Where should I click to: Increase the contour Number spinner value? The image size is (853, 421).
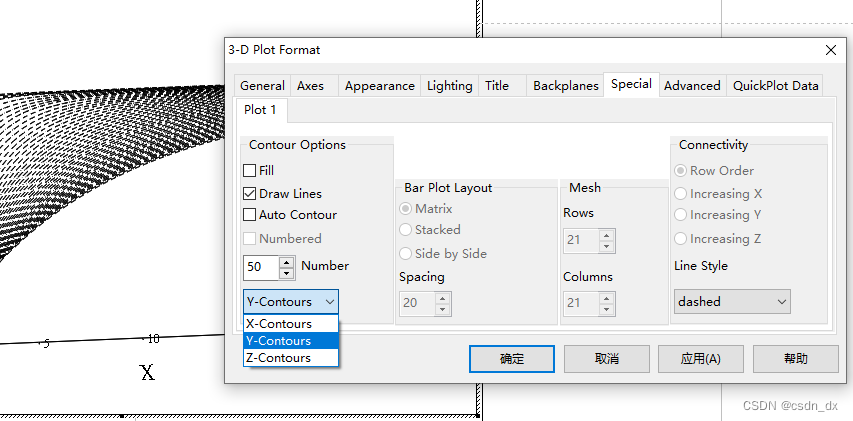tap(287, 262)
